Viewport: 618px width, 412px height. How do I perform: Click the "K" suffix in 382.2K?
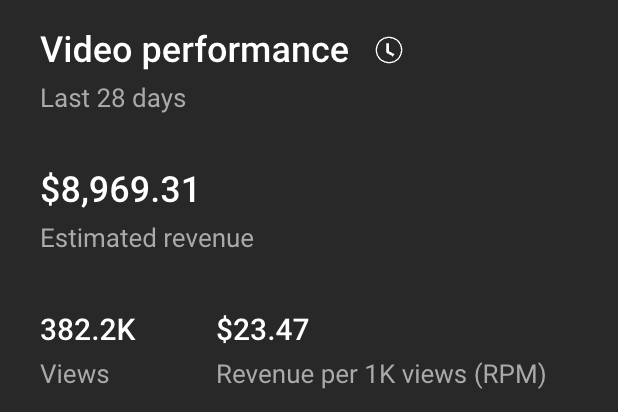125,329
